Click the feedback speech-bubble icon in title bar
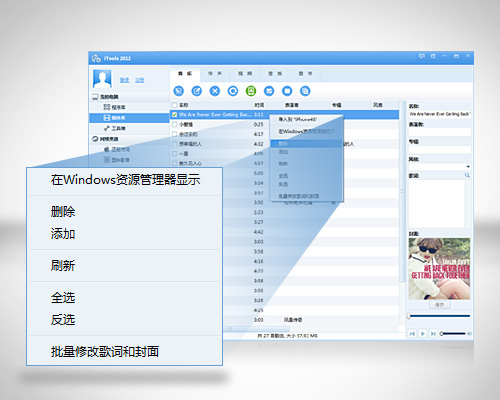The height and width of the screenshot is (400, 500). click(422, 56)
